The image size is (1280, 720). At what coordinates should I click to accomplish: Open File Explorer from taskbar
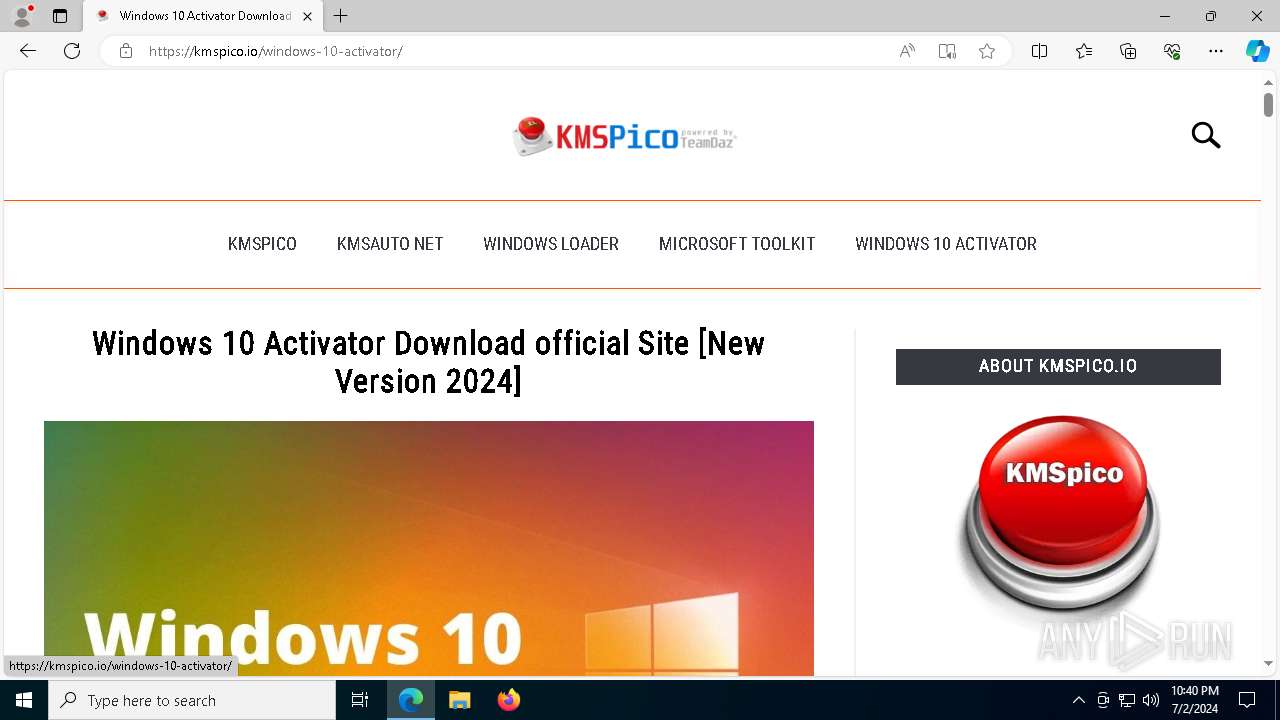point(459,700)
